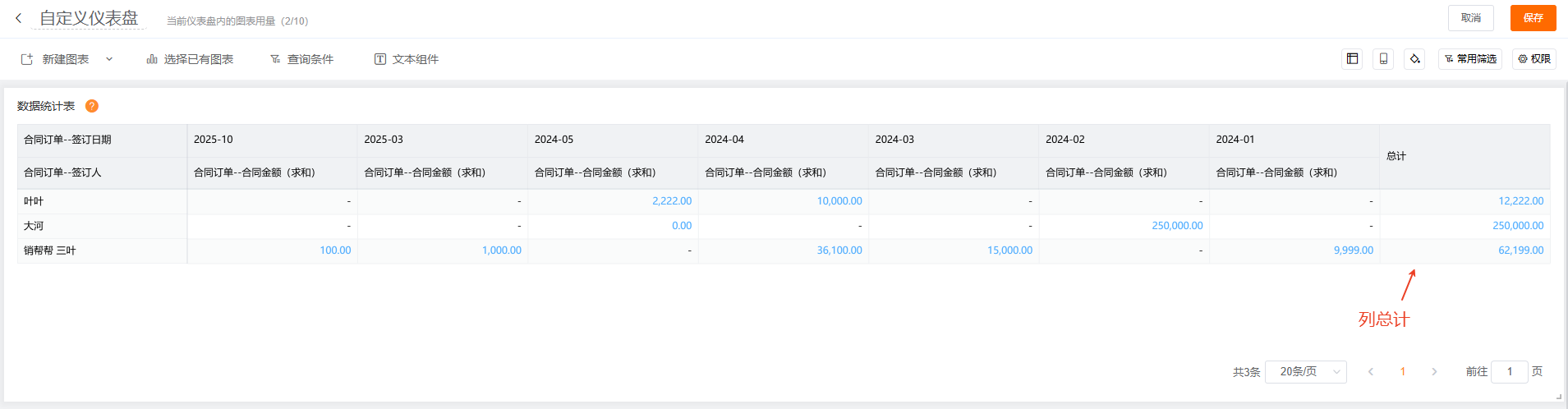Image resolution: width=1568 pixels, height=409 pixels.
Task: Open the layout panel icon in toolbar
Action: point(1352,59)
